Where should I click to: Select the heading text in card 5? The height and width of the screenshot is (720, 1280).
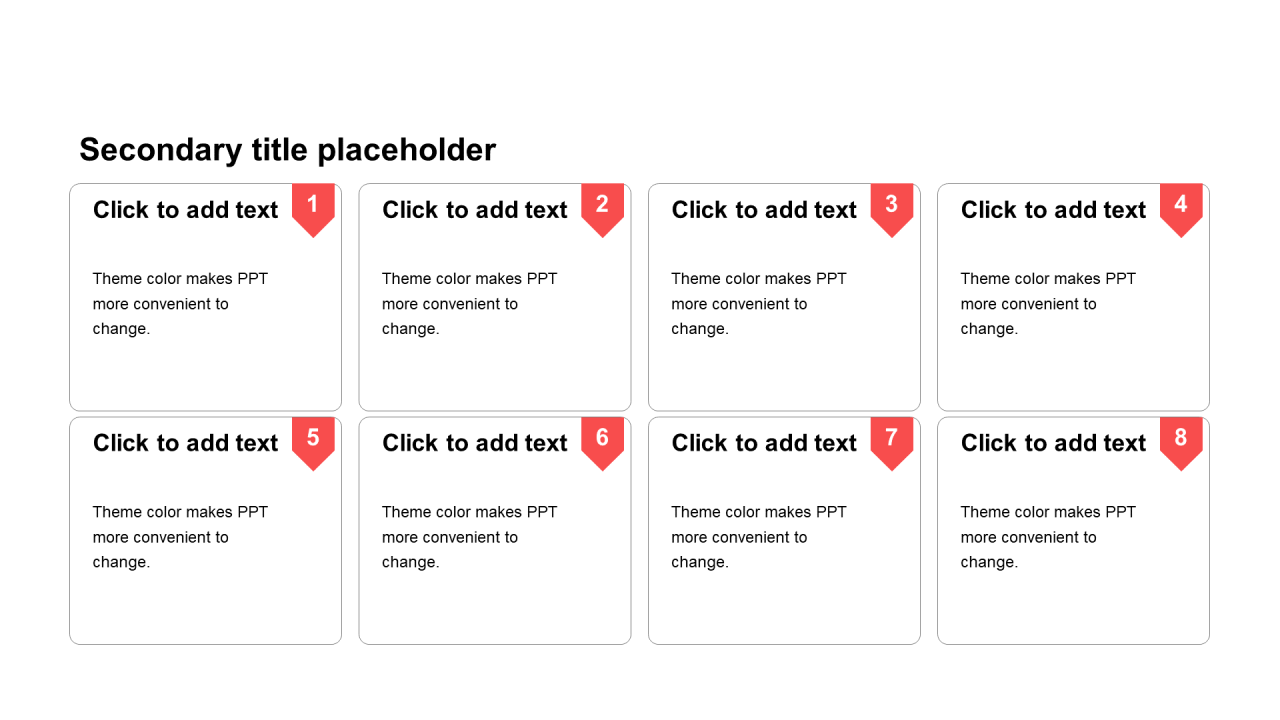185,443
